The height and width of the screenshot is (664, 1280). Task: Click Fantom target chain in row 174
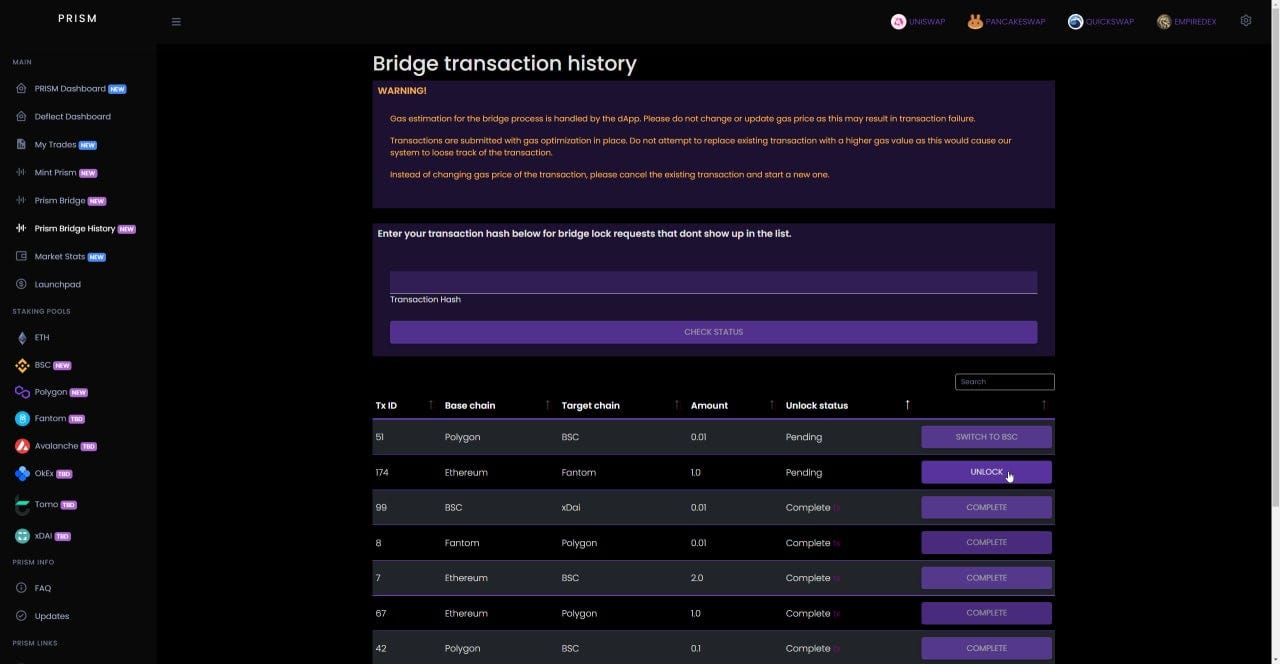579,472
